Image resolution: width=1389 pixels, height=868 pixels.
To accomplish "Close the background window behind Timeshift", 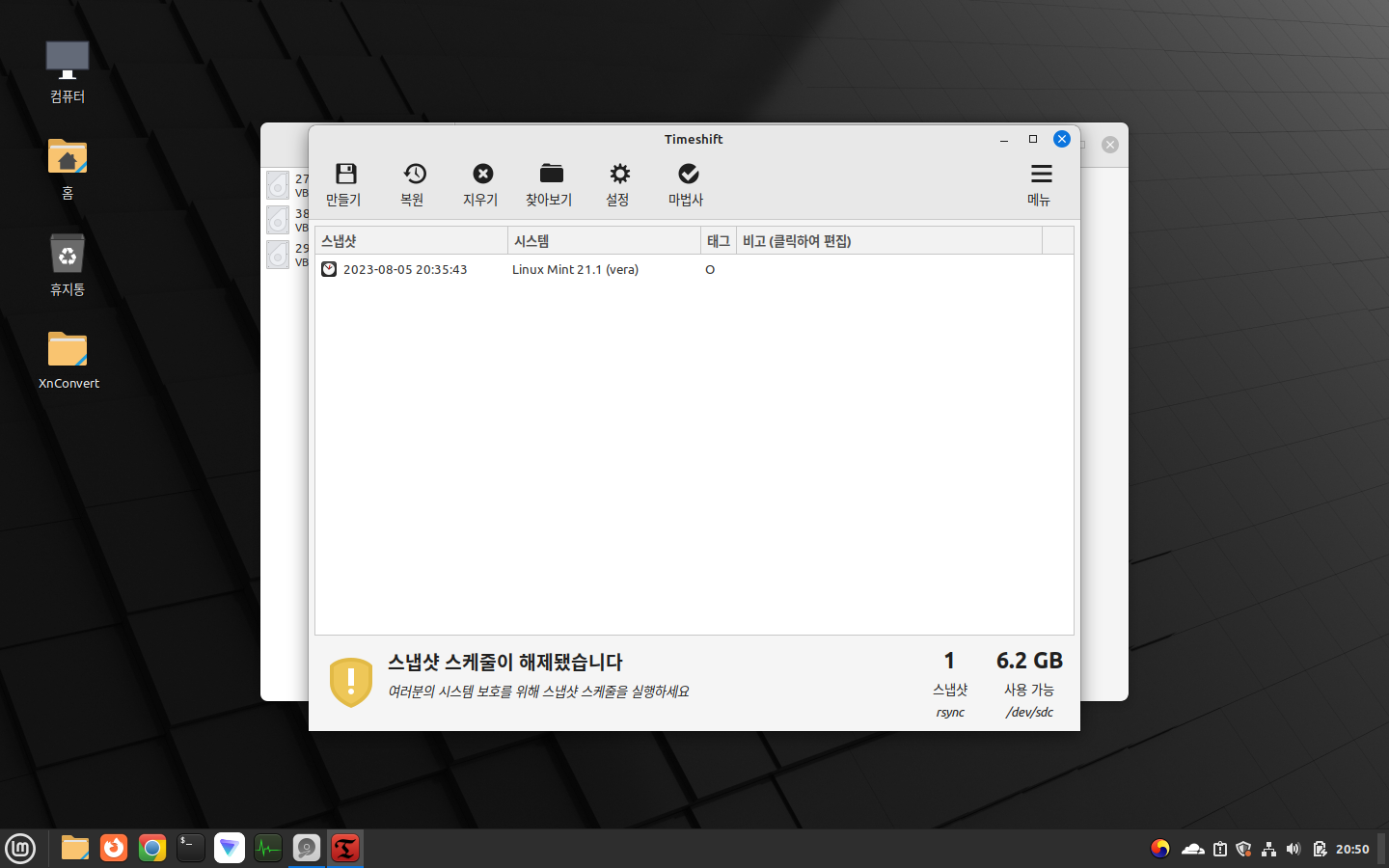I will tap(1110, 145).
